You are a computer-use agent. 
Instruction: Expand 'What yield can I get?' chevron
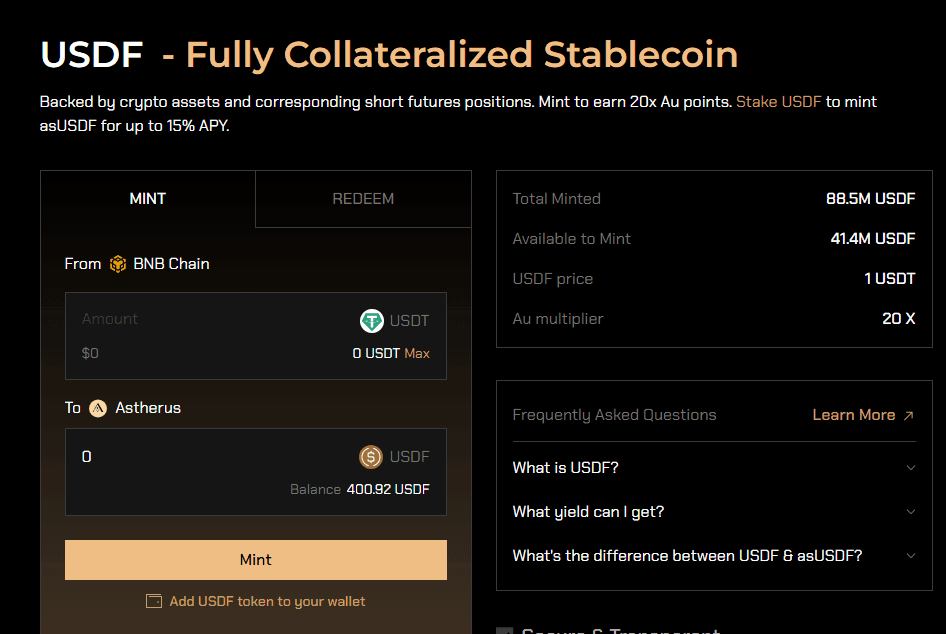point(910,512)
